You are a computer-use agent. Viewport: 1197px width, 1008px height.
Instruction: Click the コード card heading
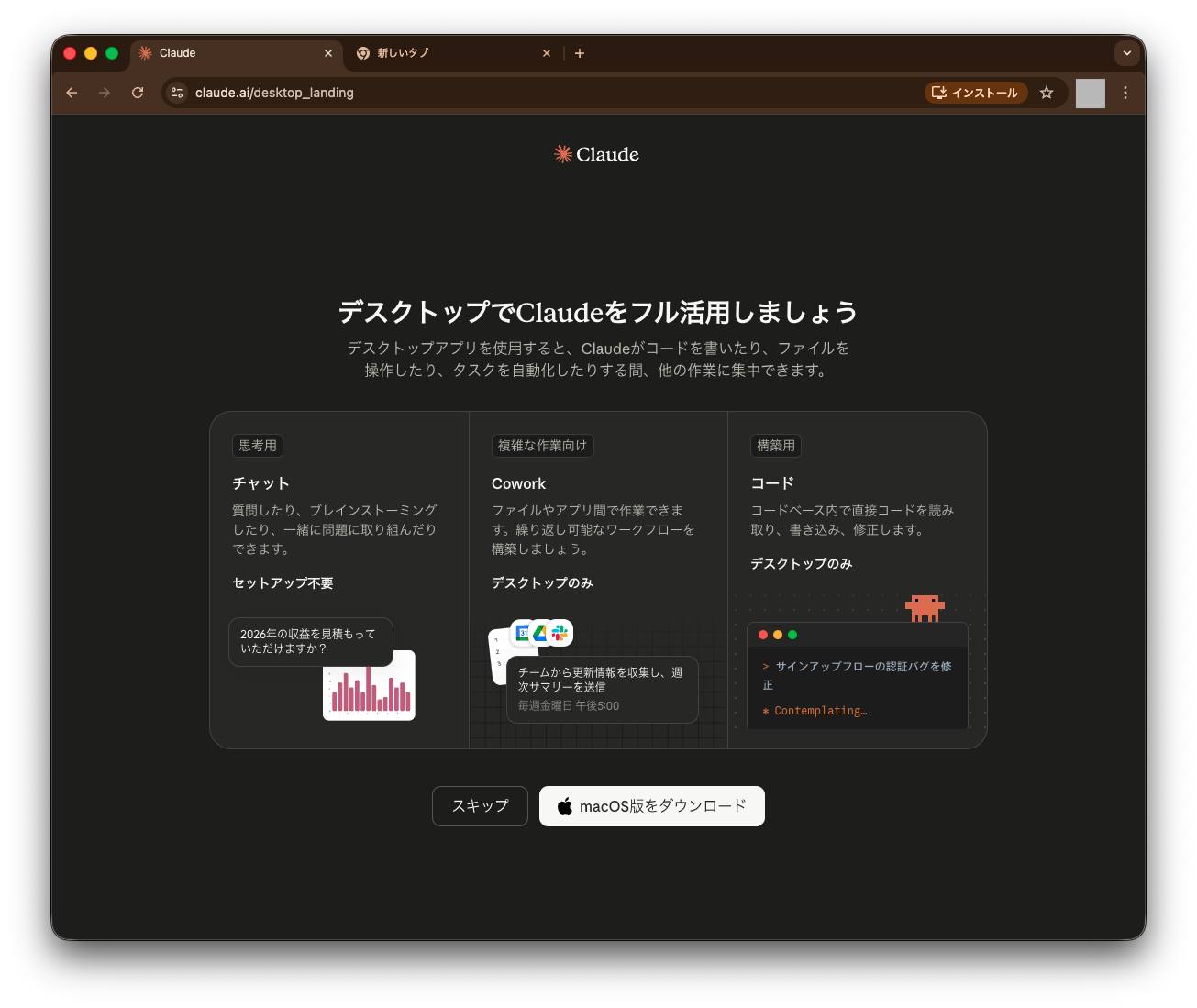[772, 483]
